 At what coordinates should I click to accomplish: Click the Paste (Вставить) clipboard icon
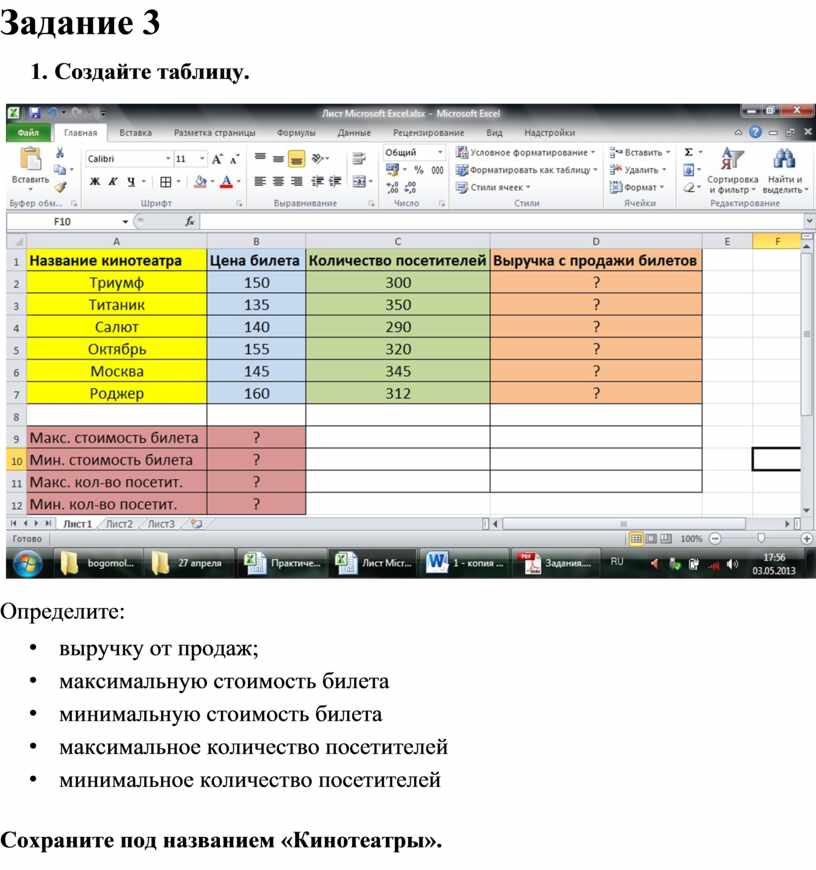30,159
